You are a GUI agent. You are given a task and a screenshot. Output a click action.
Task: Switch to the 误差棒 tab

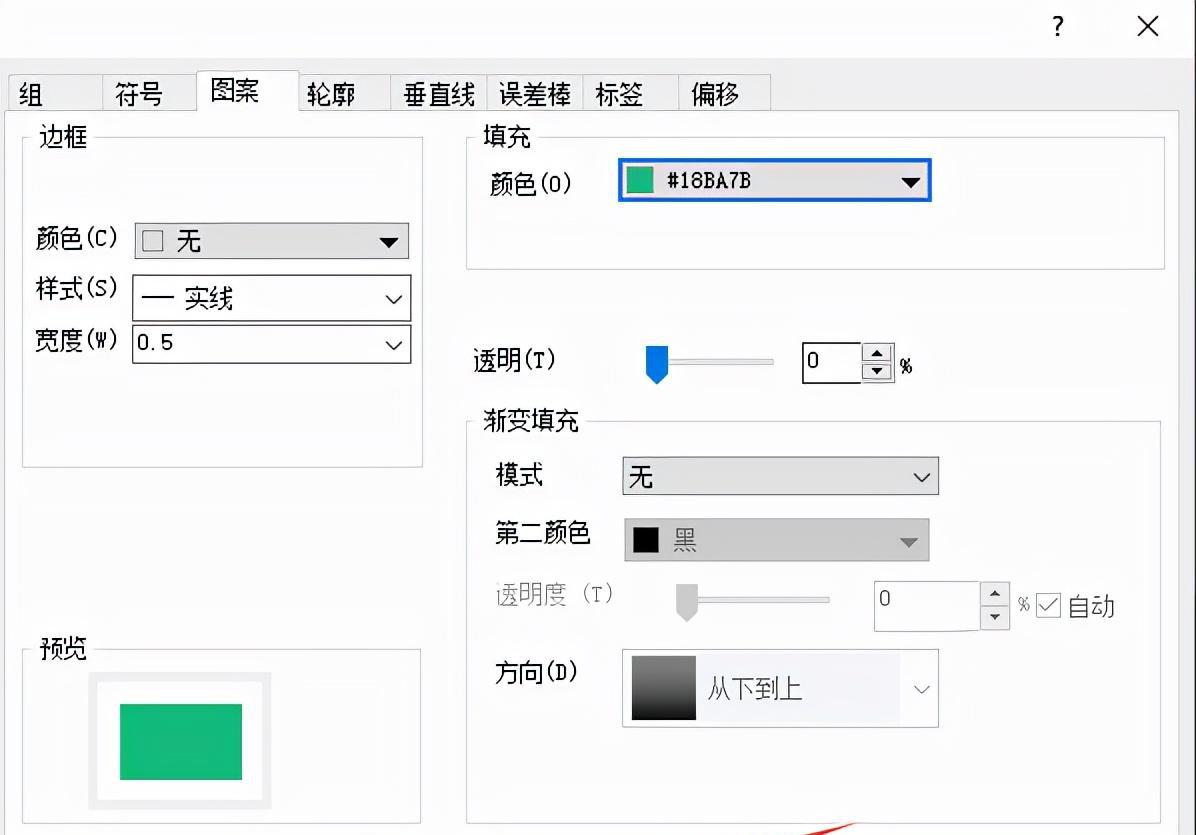[535, 94]
